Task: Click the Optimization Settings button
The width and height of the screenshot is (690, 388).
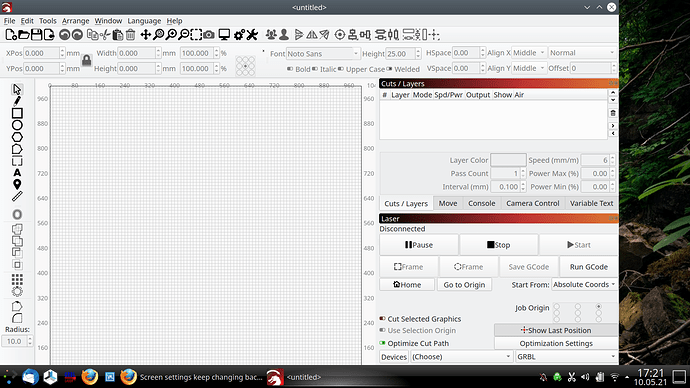Action: tap(556, 343)
